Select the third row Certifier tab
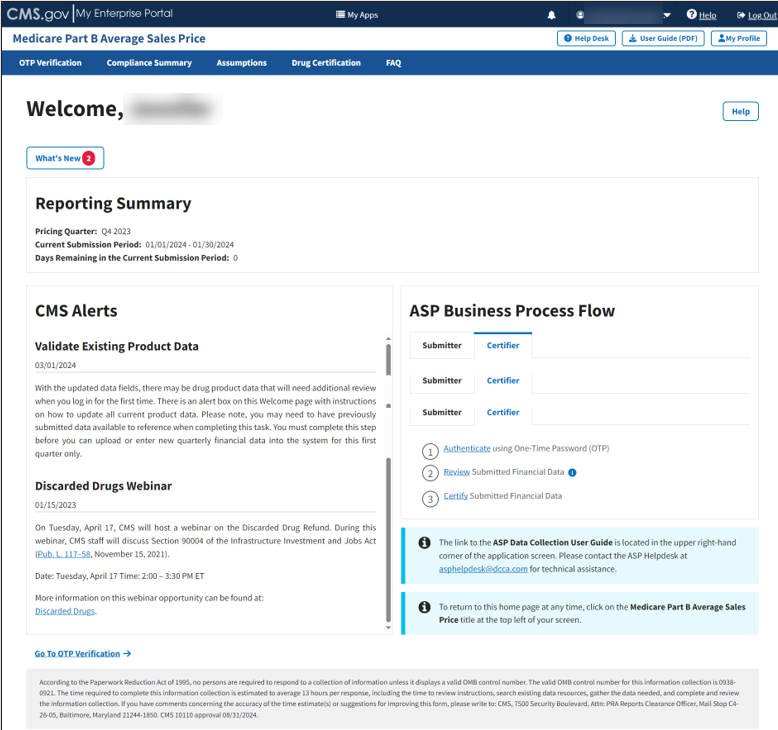Image resolution: width=778 pixels, height=730 pixels. (x=503, y=412)
